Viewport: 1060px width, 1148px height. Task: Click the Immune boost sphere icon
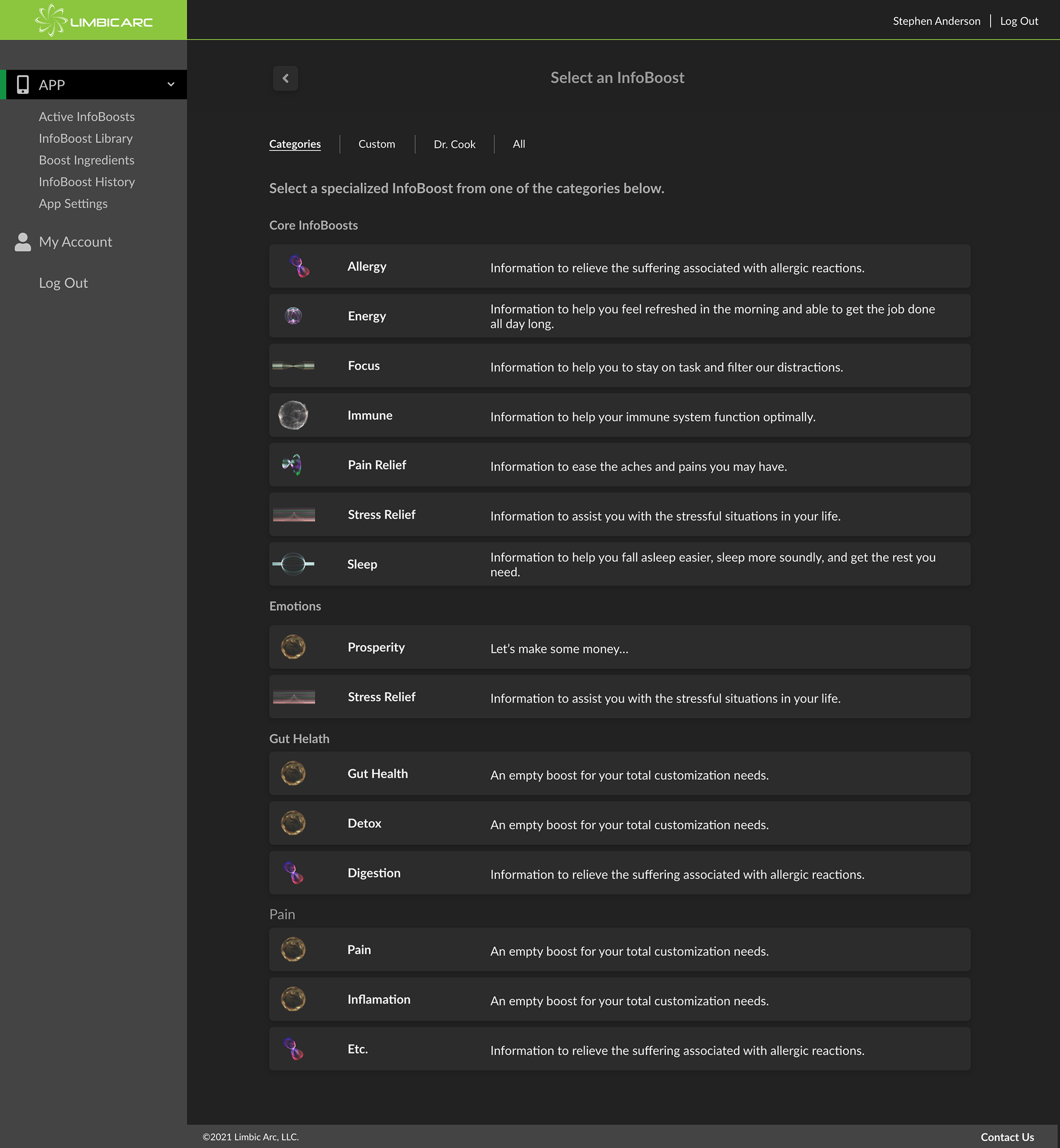[293, 415]
